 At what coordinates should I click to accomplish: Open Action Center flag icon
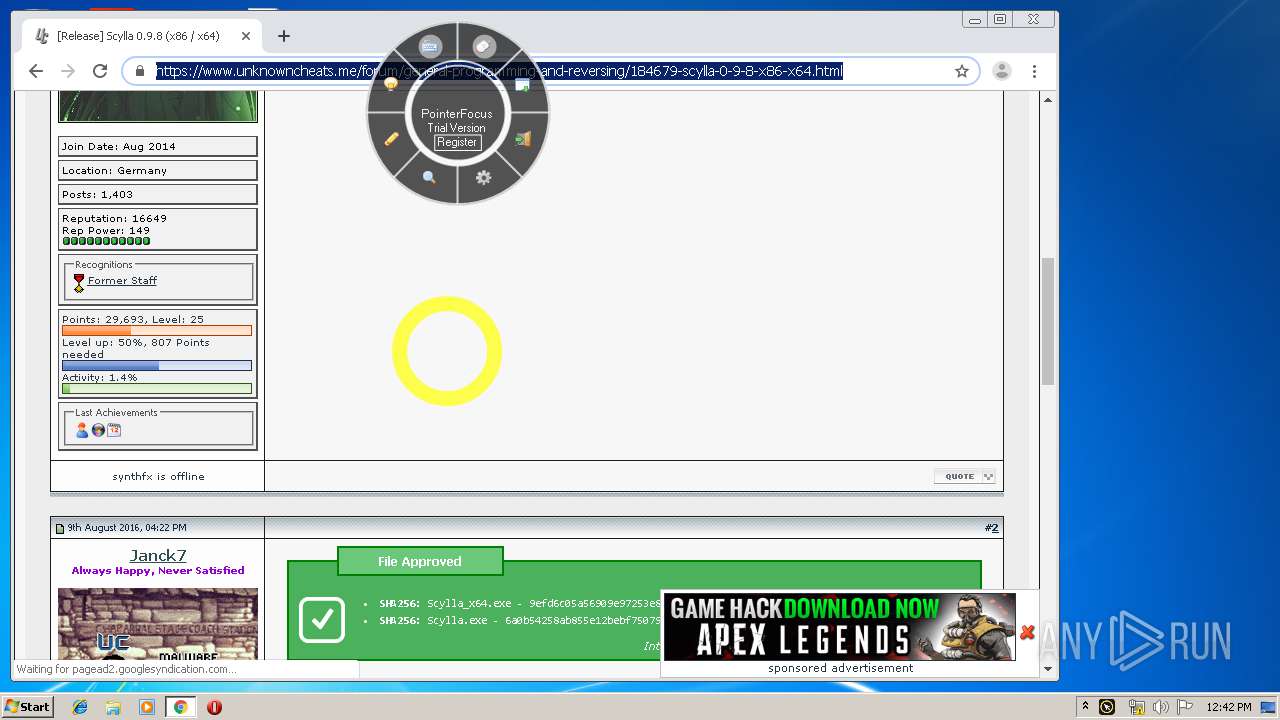(x=1185, y=707)
